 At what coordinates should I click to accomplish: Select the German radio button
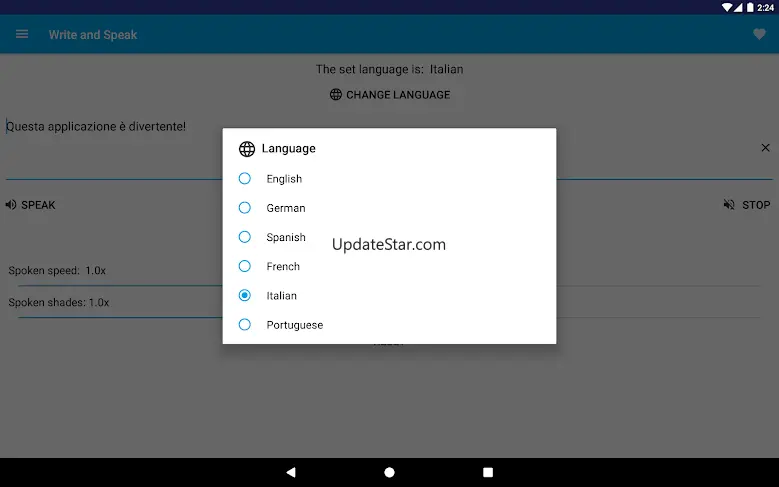[244, 208]
